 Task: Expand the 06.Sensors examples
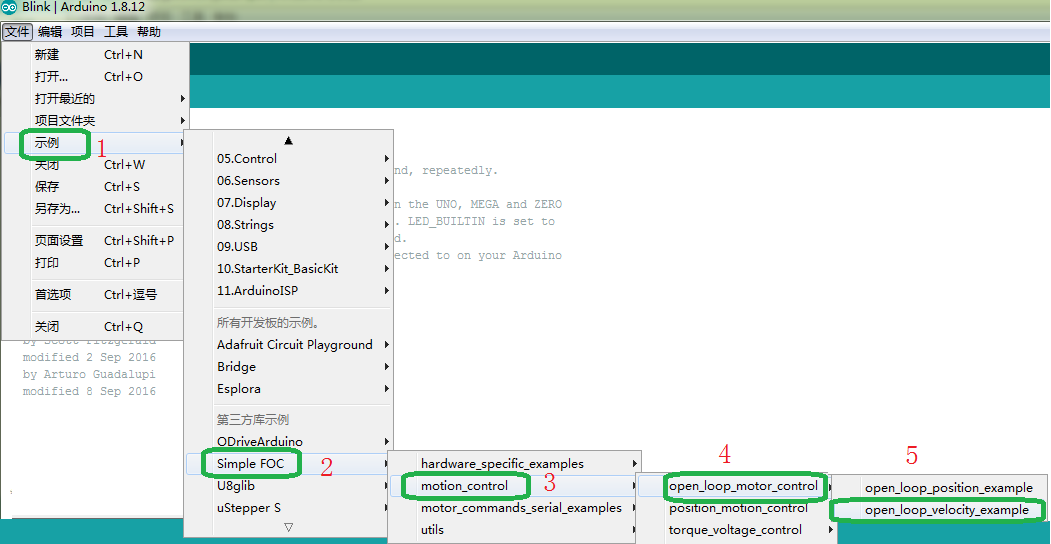[289, 181]
